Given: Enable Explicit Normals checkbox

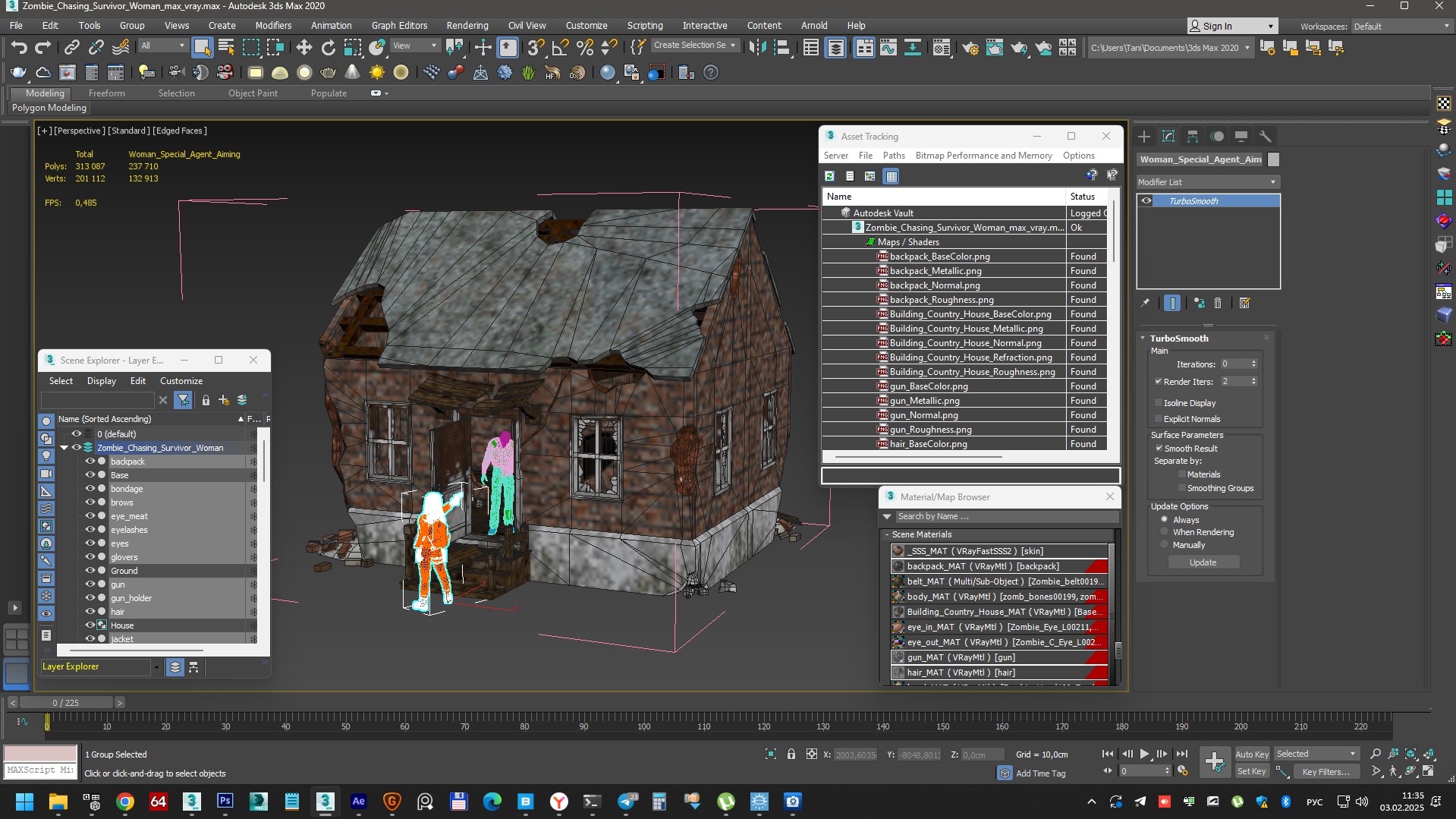Looking at the screenshot, I should pos(1159,419).
